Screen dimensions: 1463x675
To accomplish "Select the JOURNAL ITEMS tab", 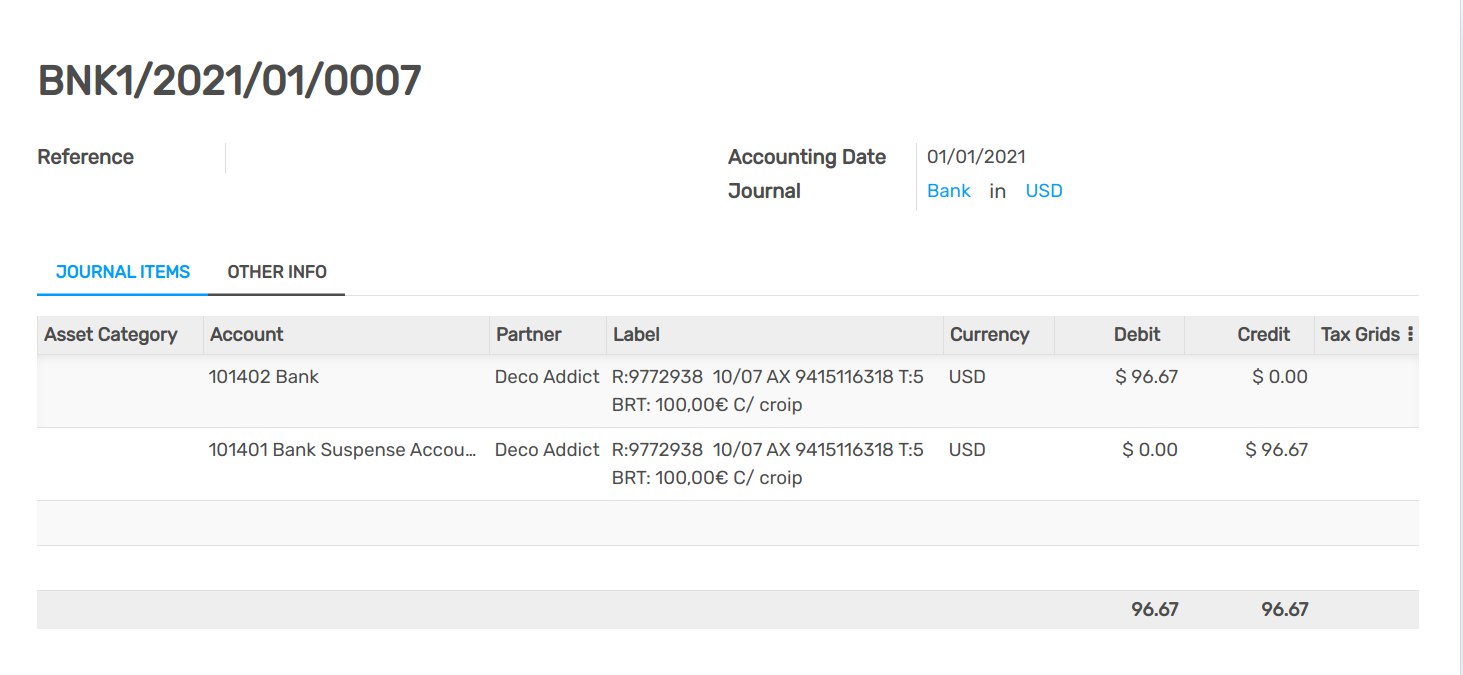I will (122, 271).
